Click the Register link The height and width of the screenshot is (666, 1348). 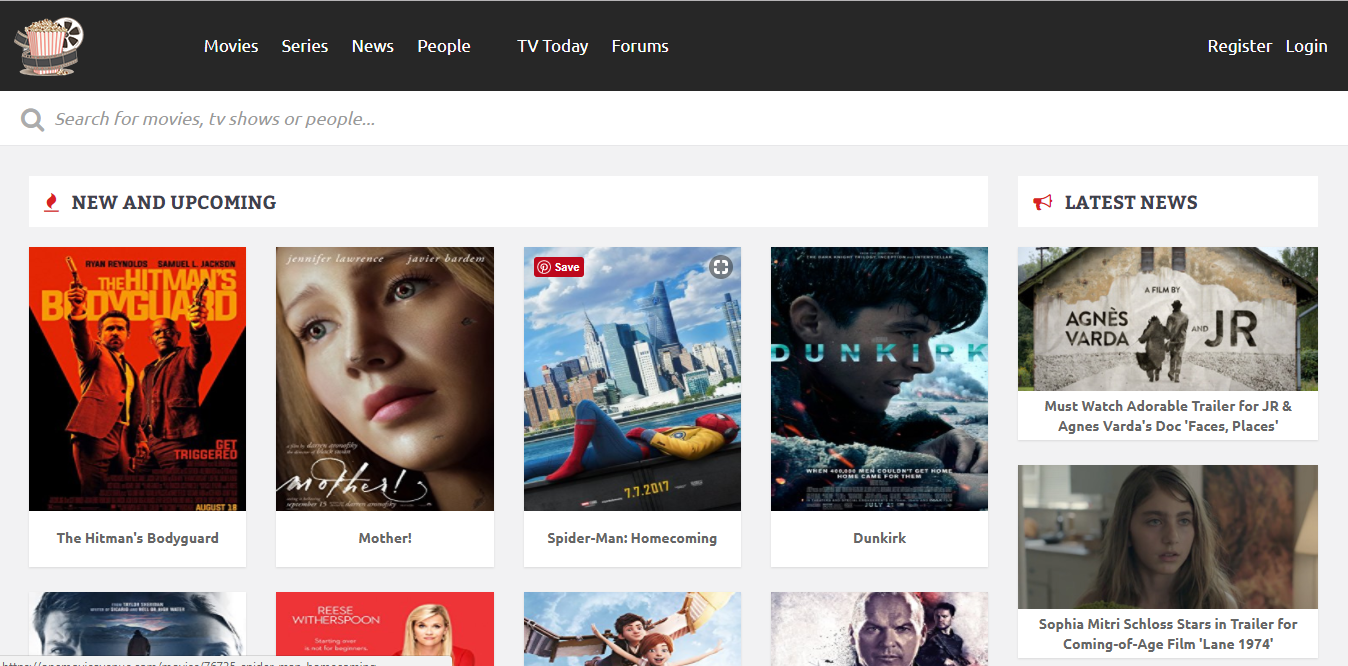point(1240,46)
